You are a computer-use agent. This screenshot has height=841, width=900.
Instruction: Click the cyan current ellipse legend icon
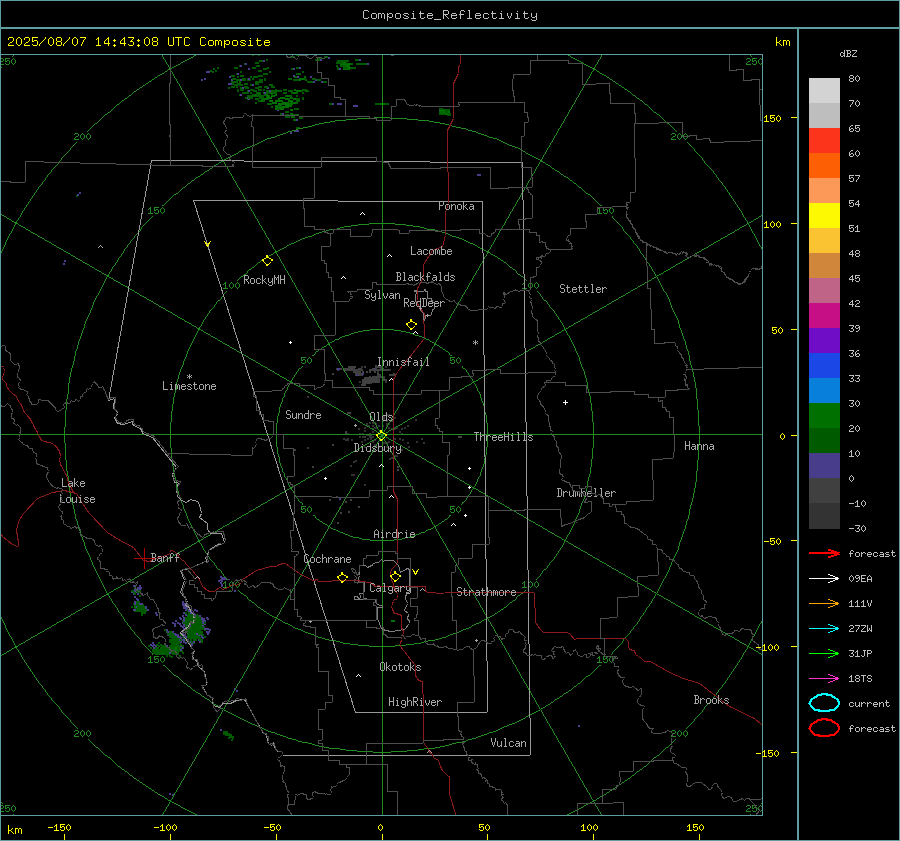click(824, 703)
